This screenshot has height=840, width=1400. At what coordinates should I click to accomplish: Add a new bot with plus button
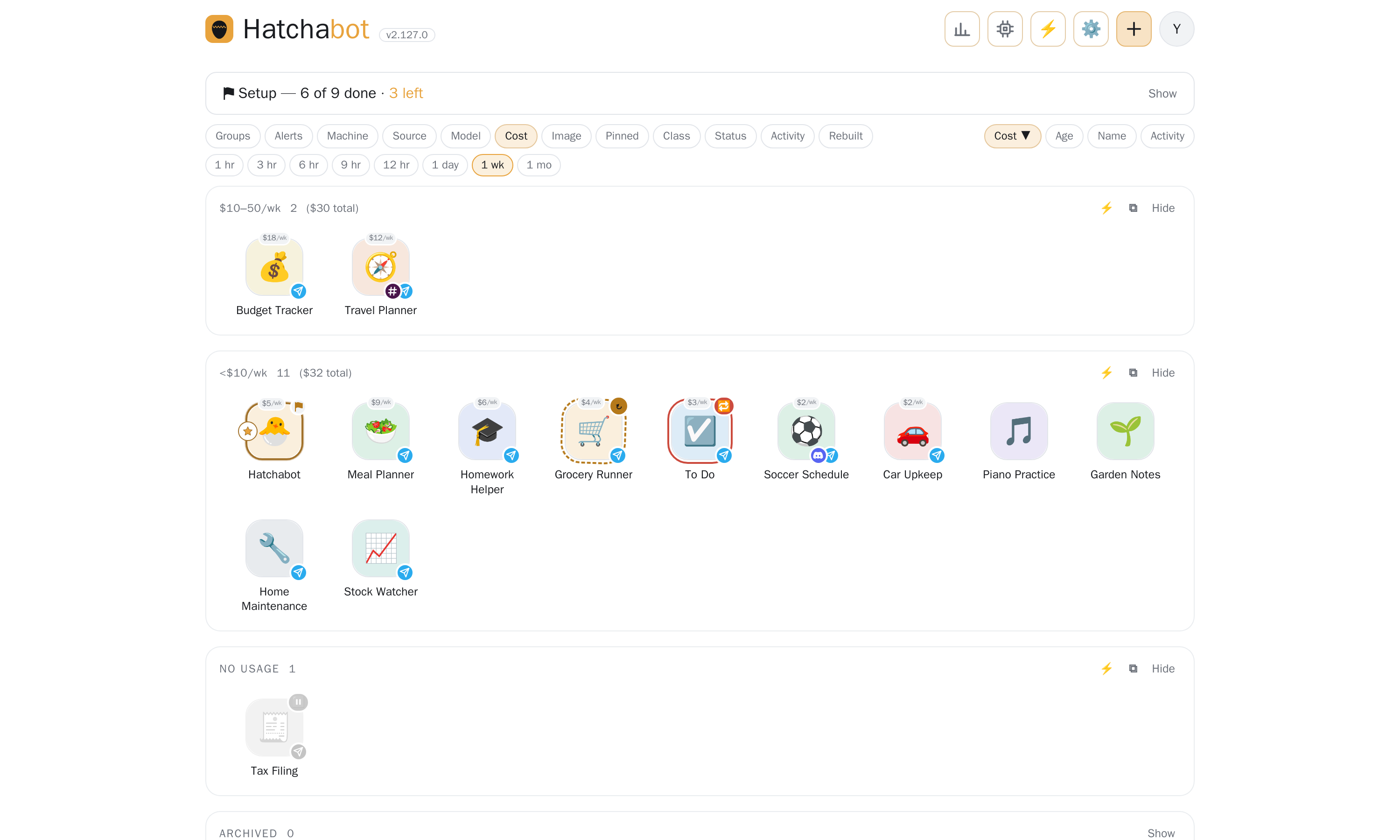(1134, 29)
